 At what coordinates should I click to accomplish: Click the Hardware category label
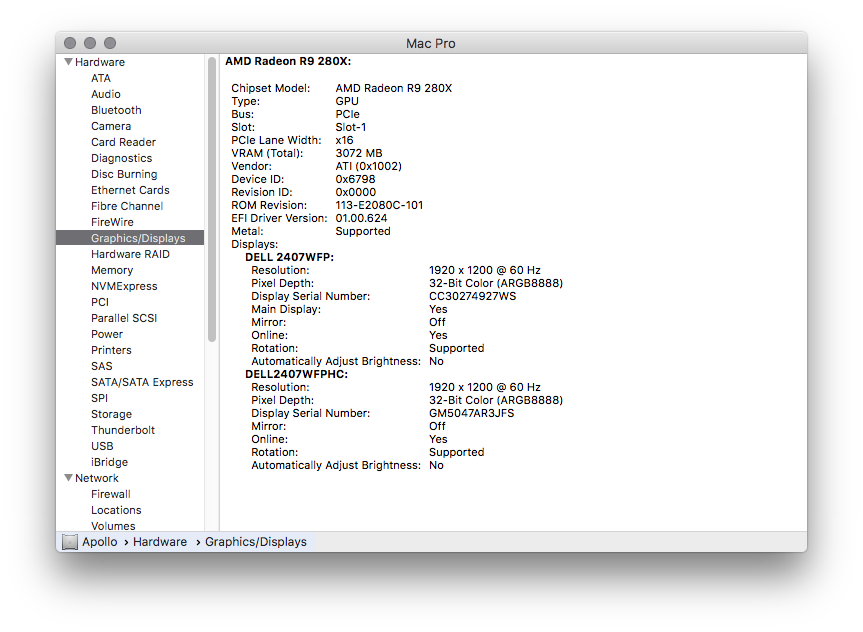coord(100,62)
